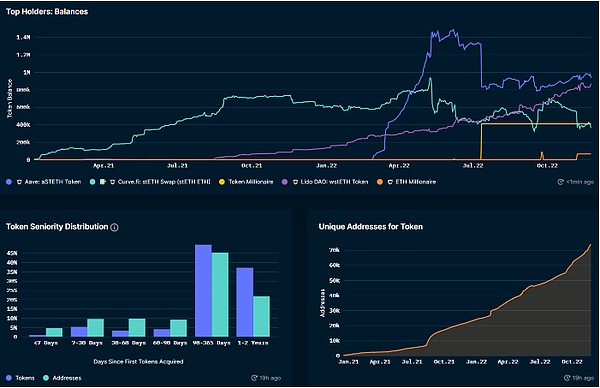Click refresh icon in Unique Addresses panel
Image resolution: width=600 pixels, height=388 pixels.
click(x=567, y=378)
